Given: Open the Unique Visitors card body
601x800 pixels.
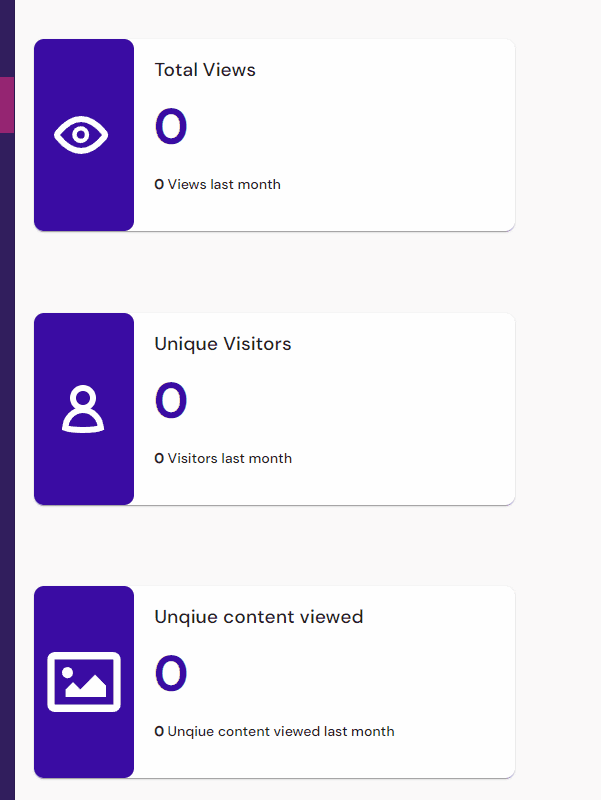Looking at the screenshot, I should [x=324, y=409].
